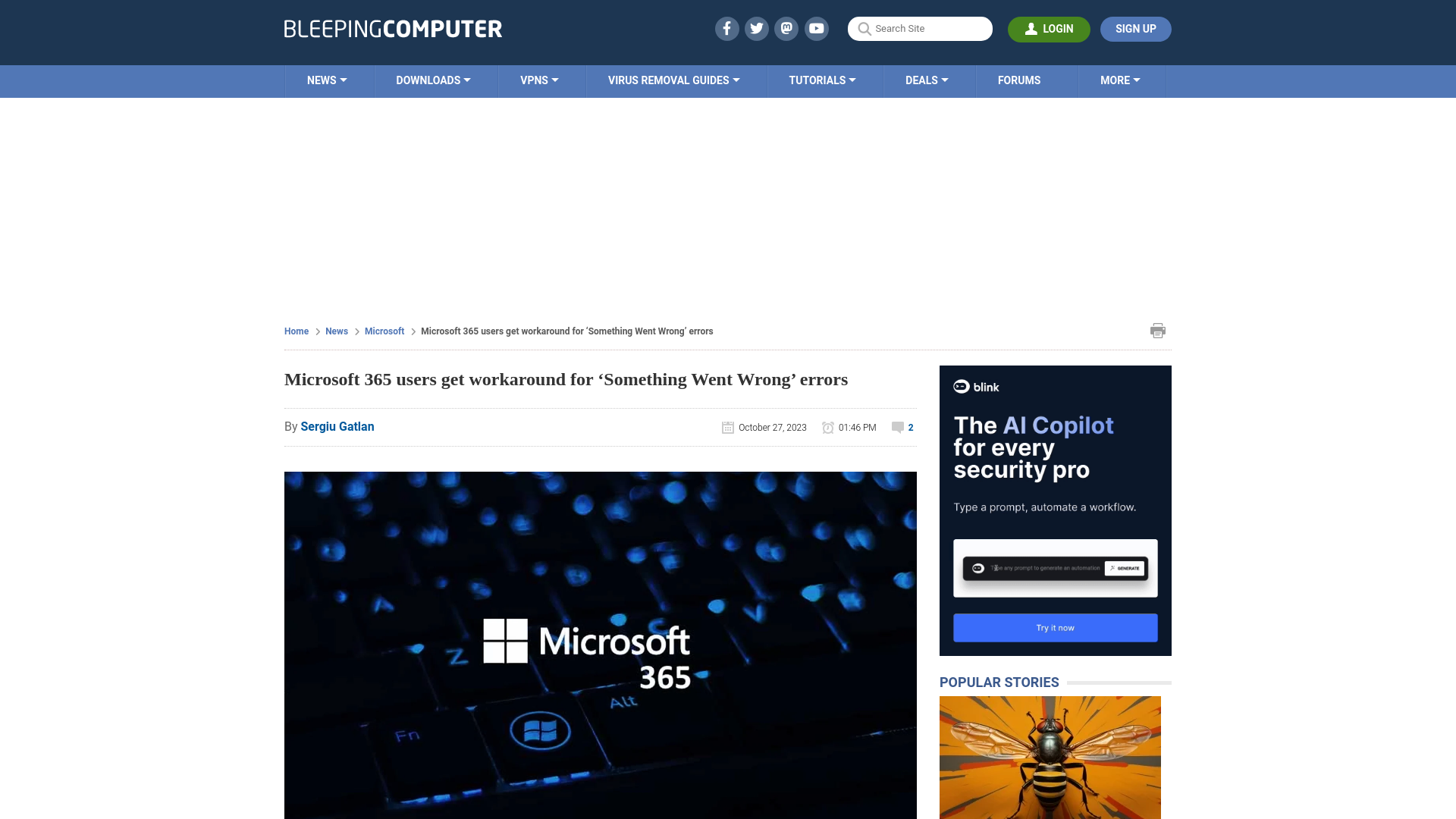Click the Search Site input field

pyautogui.click(x=920, y=29)
